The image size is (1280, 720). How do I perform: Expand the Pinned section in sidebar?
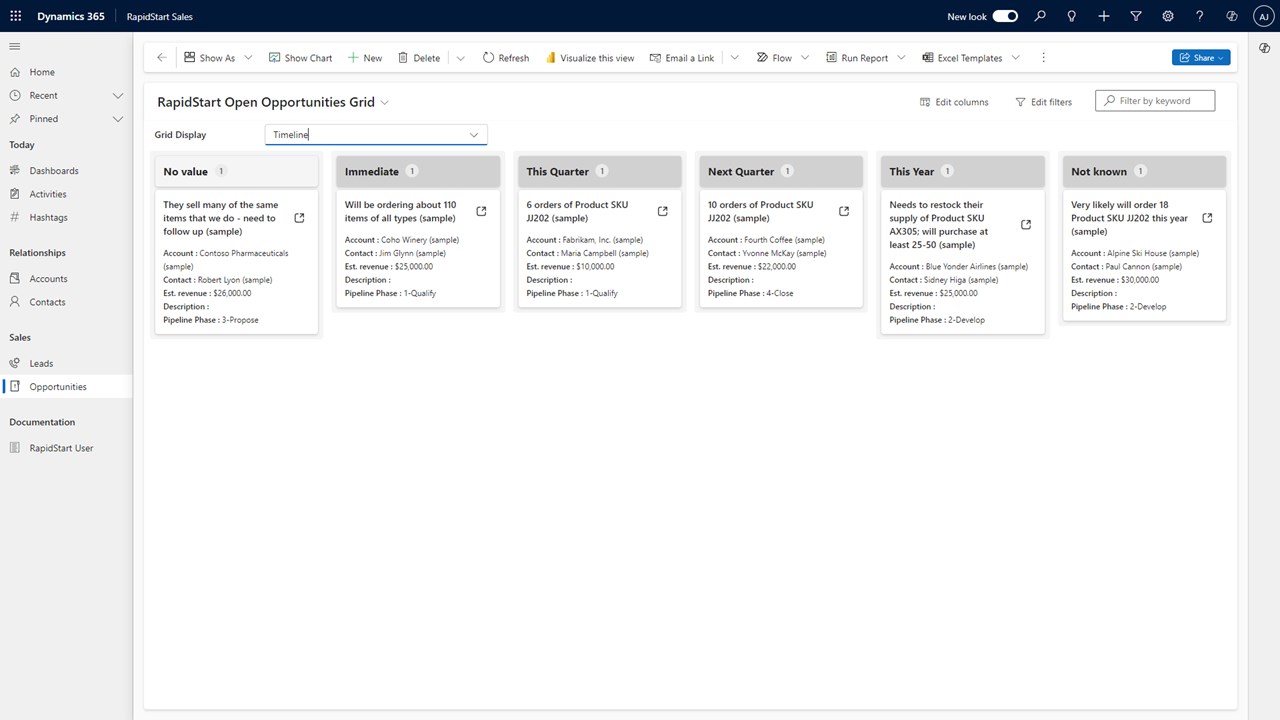[x=117, y=118]
